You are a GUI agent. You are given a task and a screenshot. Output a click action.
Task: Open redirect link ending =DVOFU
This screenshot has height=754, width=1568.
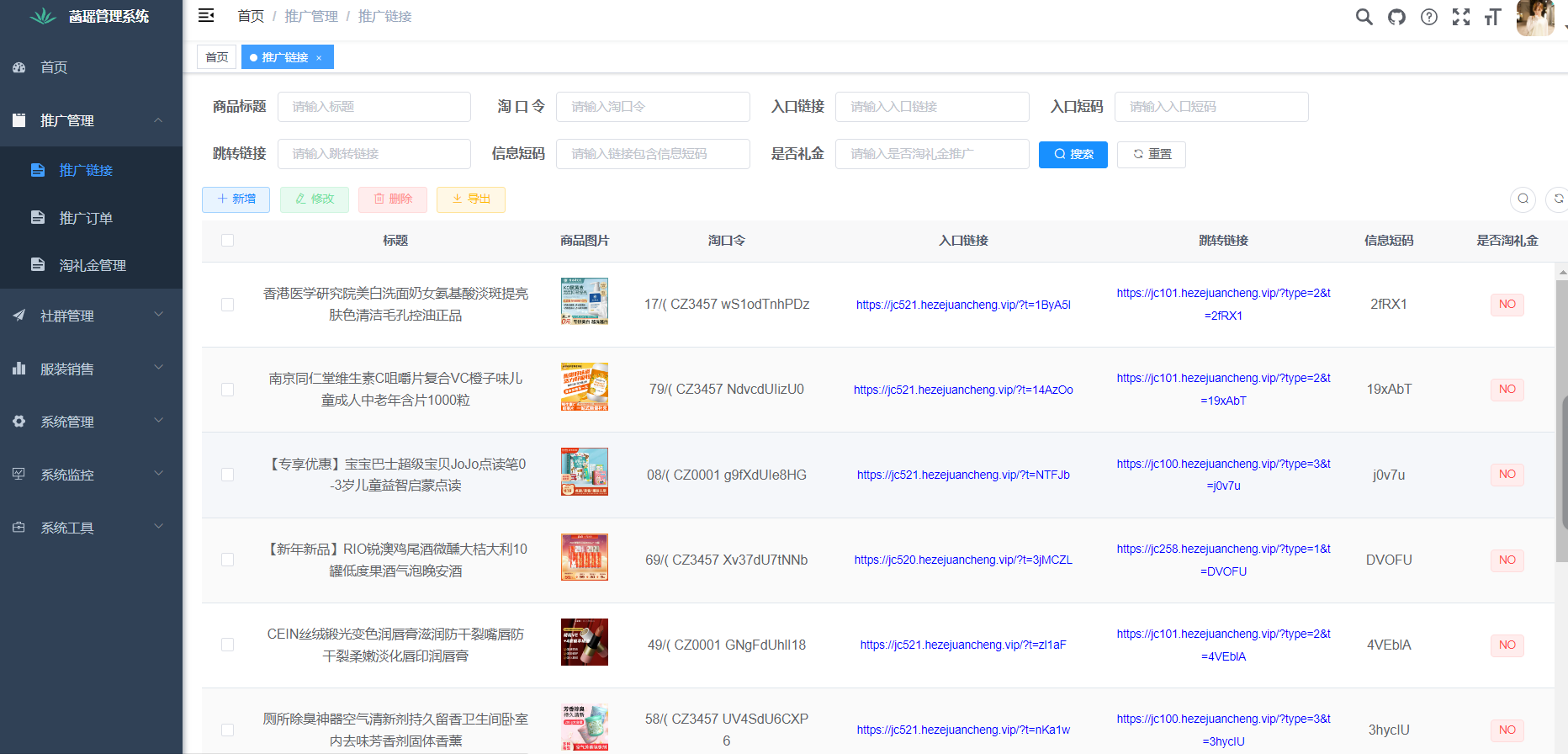point(1224,560)
